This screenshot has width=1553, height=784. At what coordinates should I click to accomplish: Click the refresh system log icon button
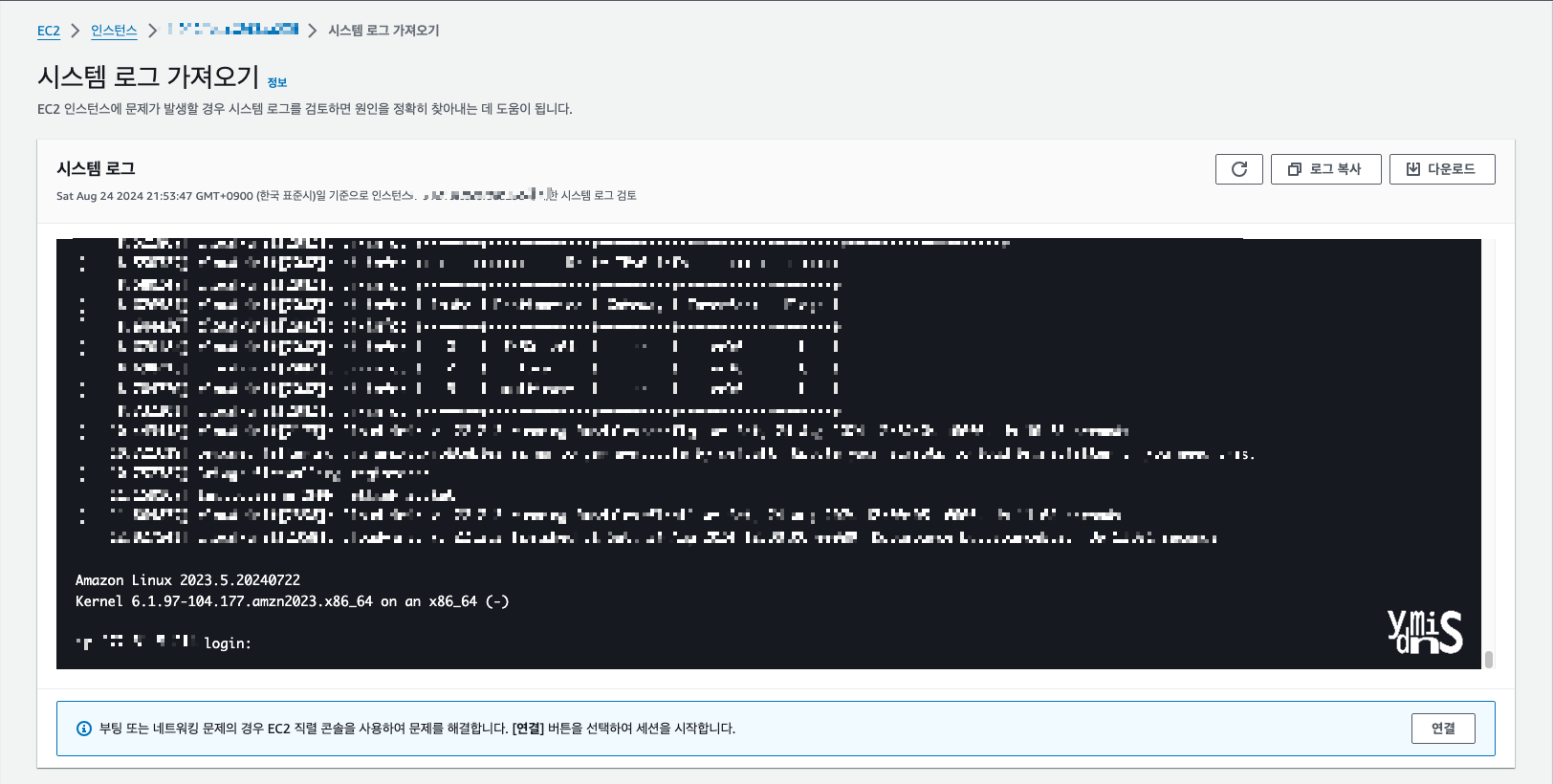point(1239,169)
